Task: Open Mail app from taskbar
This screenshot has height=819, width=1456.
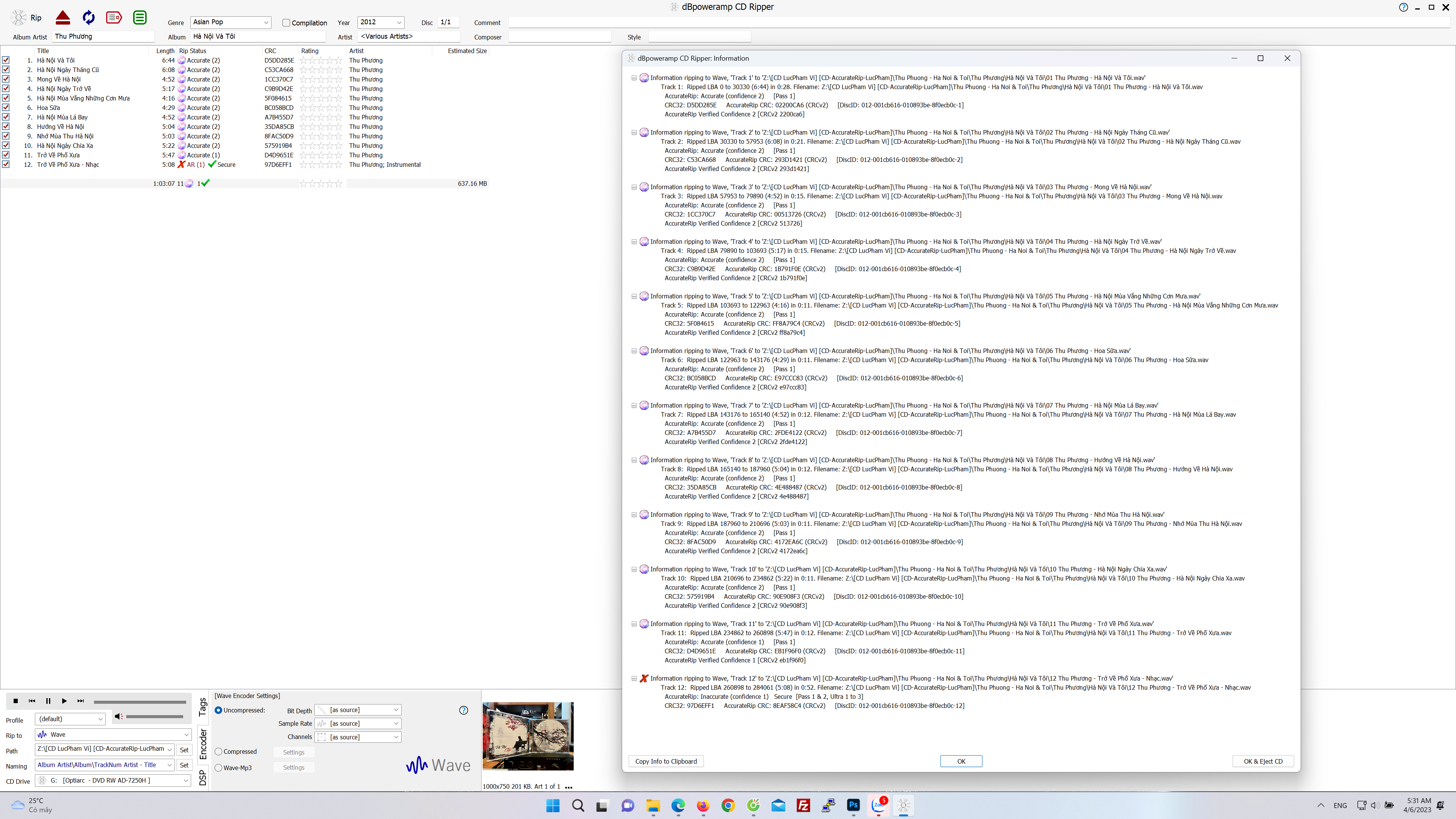Action: (x=778, y=805)
